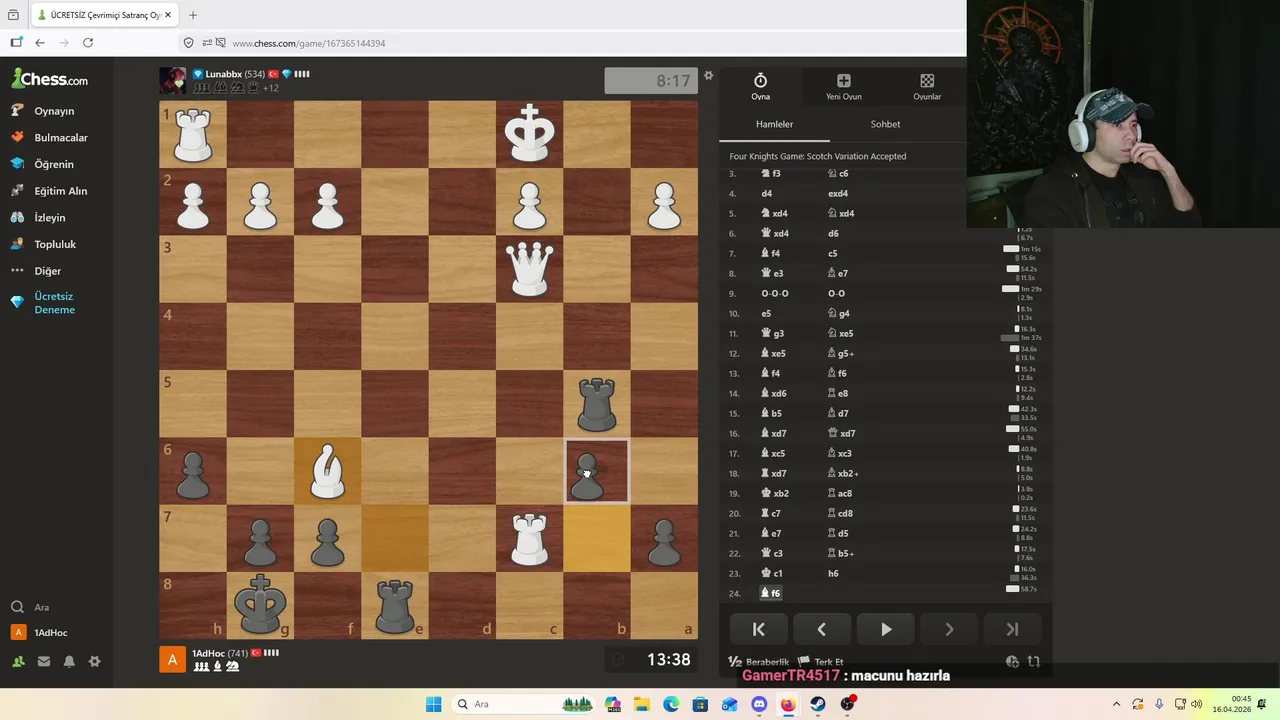This screenshot has width=1280, height=720.
Task: Open a new browser tab
Action: [193, 15]
